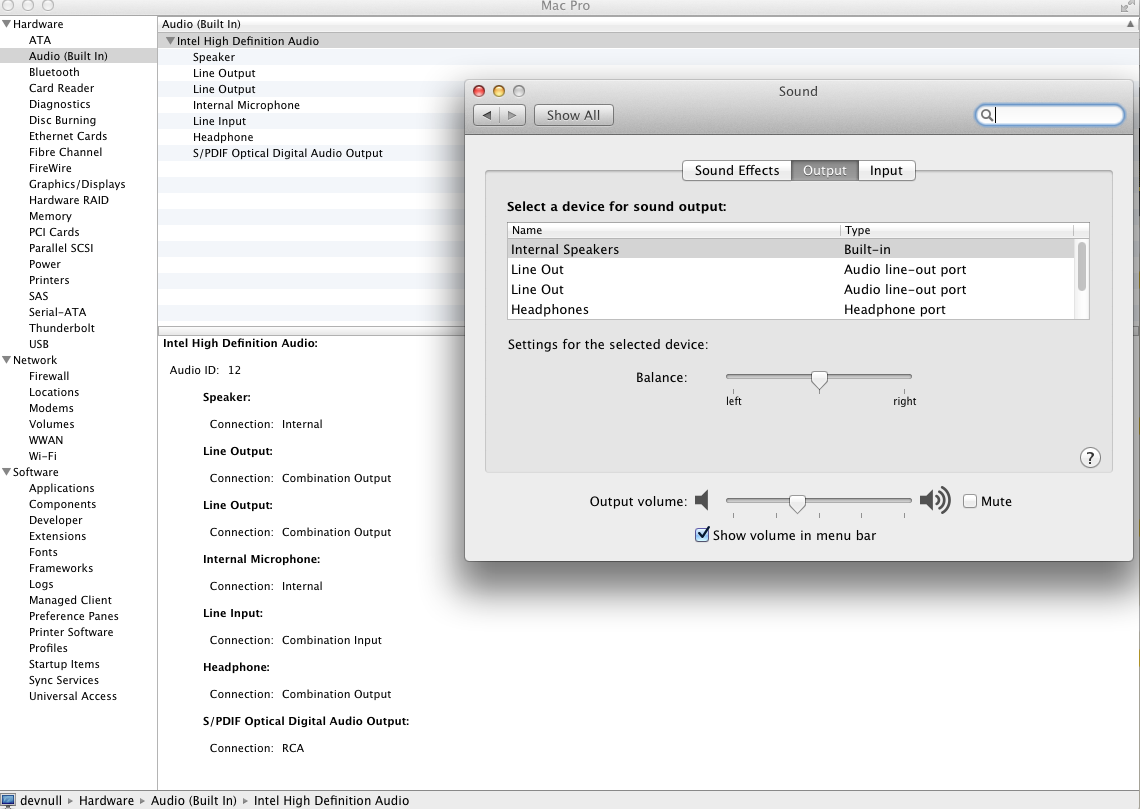The width and height of the screenshot is (1140, 809).
Task: Select Startup Items in sidebar
Action: pos(65,664)
